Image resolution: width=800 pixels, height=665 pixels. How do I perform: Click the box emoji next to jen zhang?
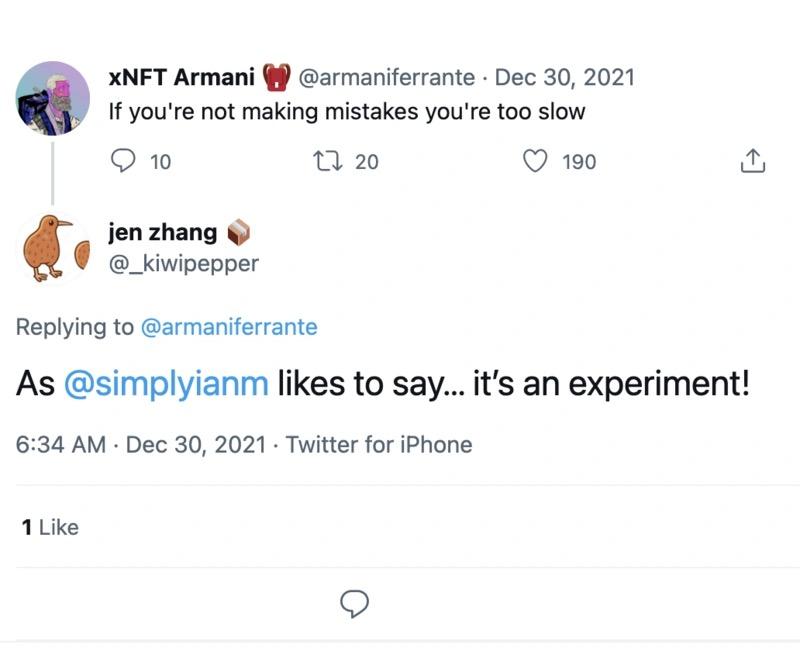tap(238, 233)
